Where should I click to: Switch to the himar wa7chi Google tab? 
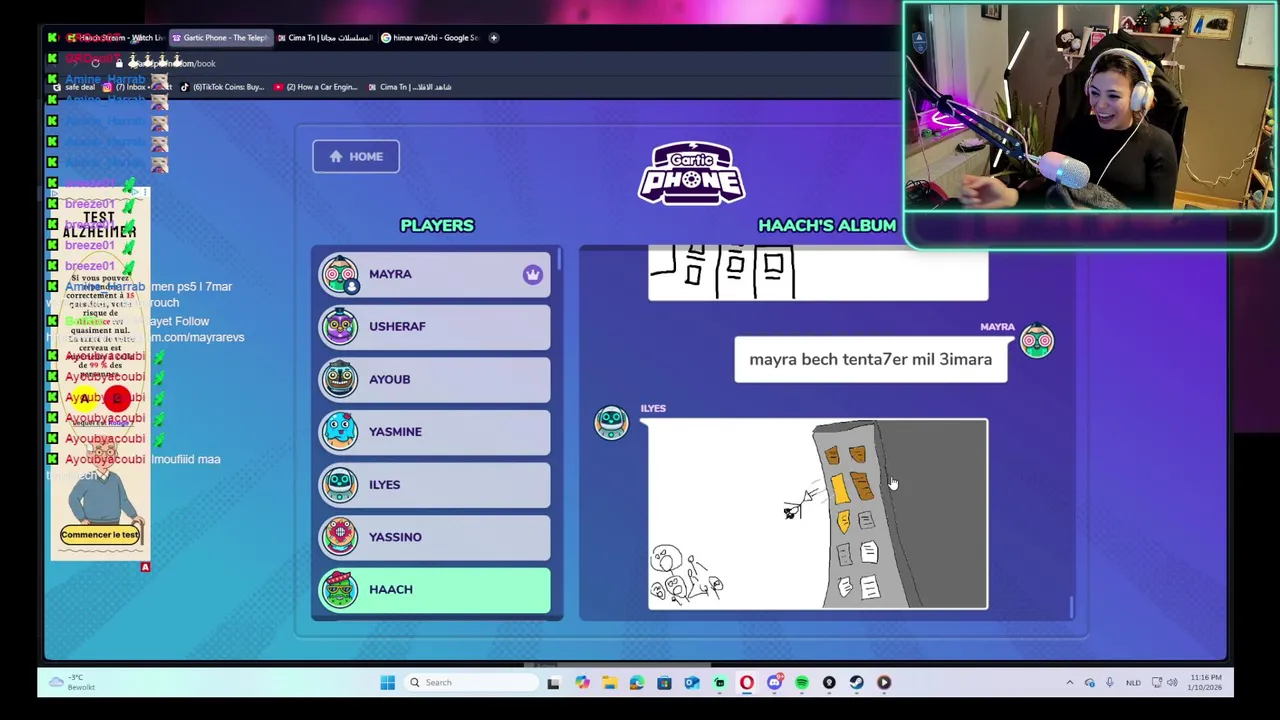pos(430,37)
